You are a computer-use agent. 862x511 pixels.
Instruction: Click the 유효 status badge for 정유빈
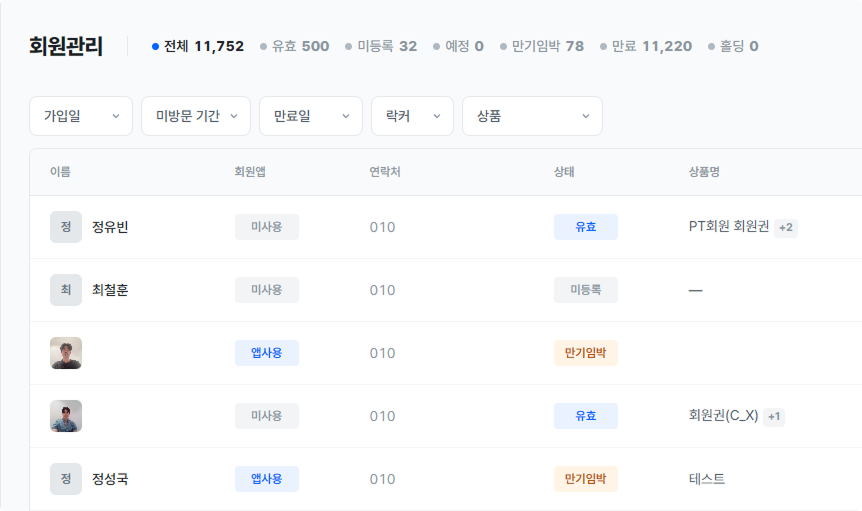coord(585,227)
